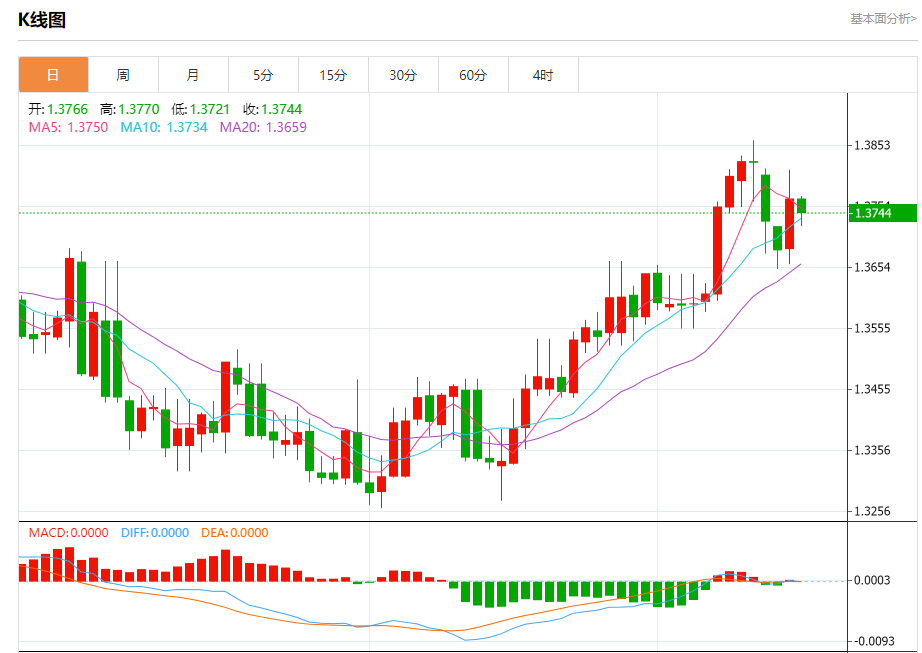Open the 30分 chart tab
922x653 pixels.
[x=403, y=75]
